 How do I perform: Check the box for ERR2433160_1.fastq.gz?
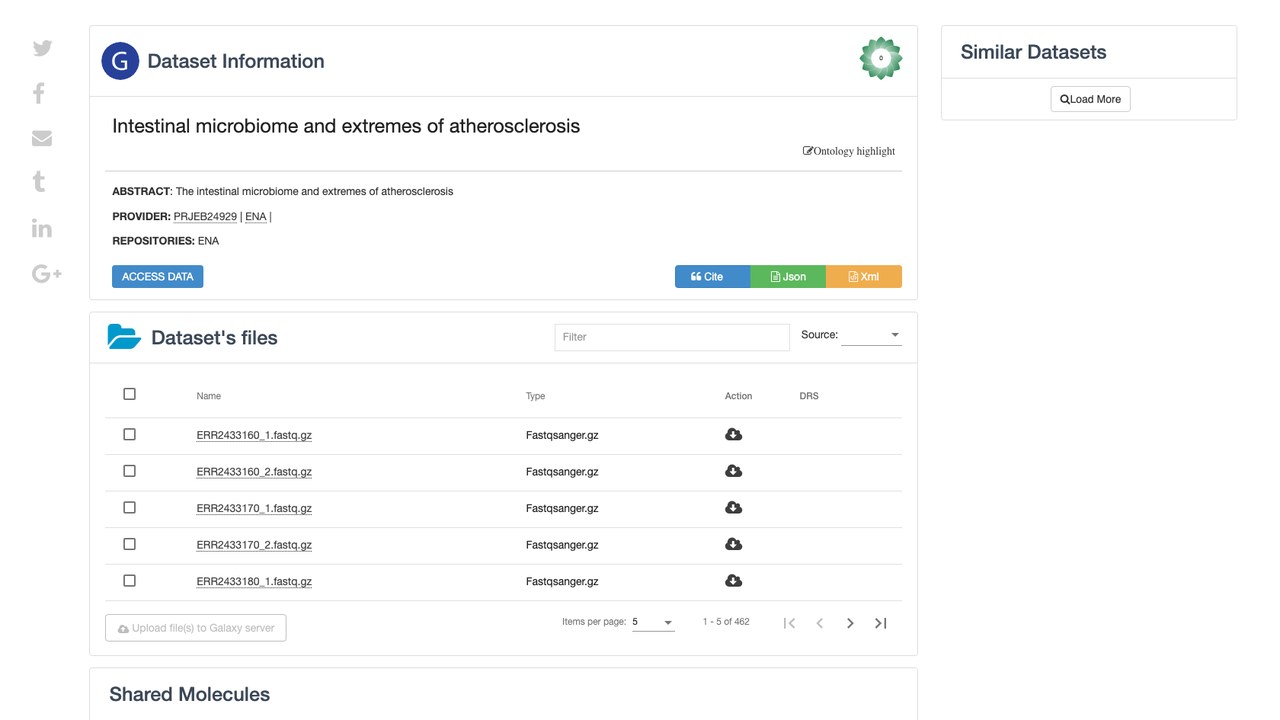coord(129,434)
